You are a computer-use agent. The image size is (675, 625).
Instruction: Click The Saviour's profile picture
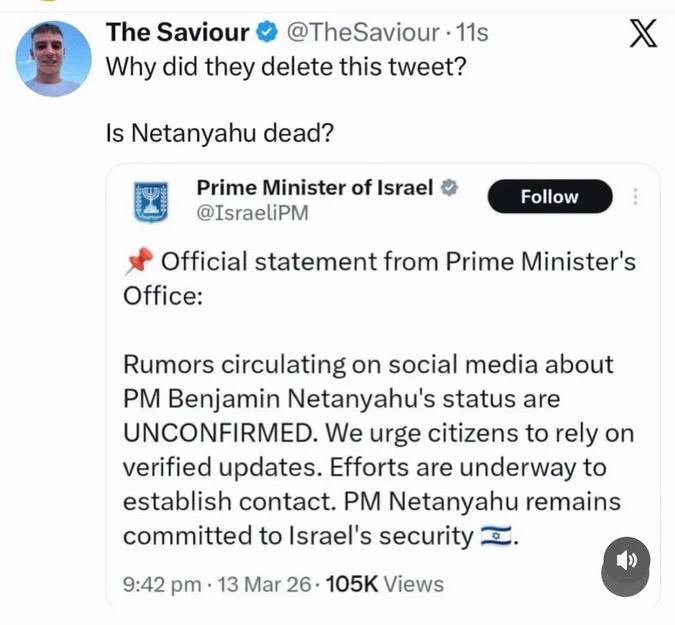pos(51,59)
